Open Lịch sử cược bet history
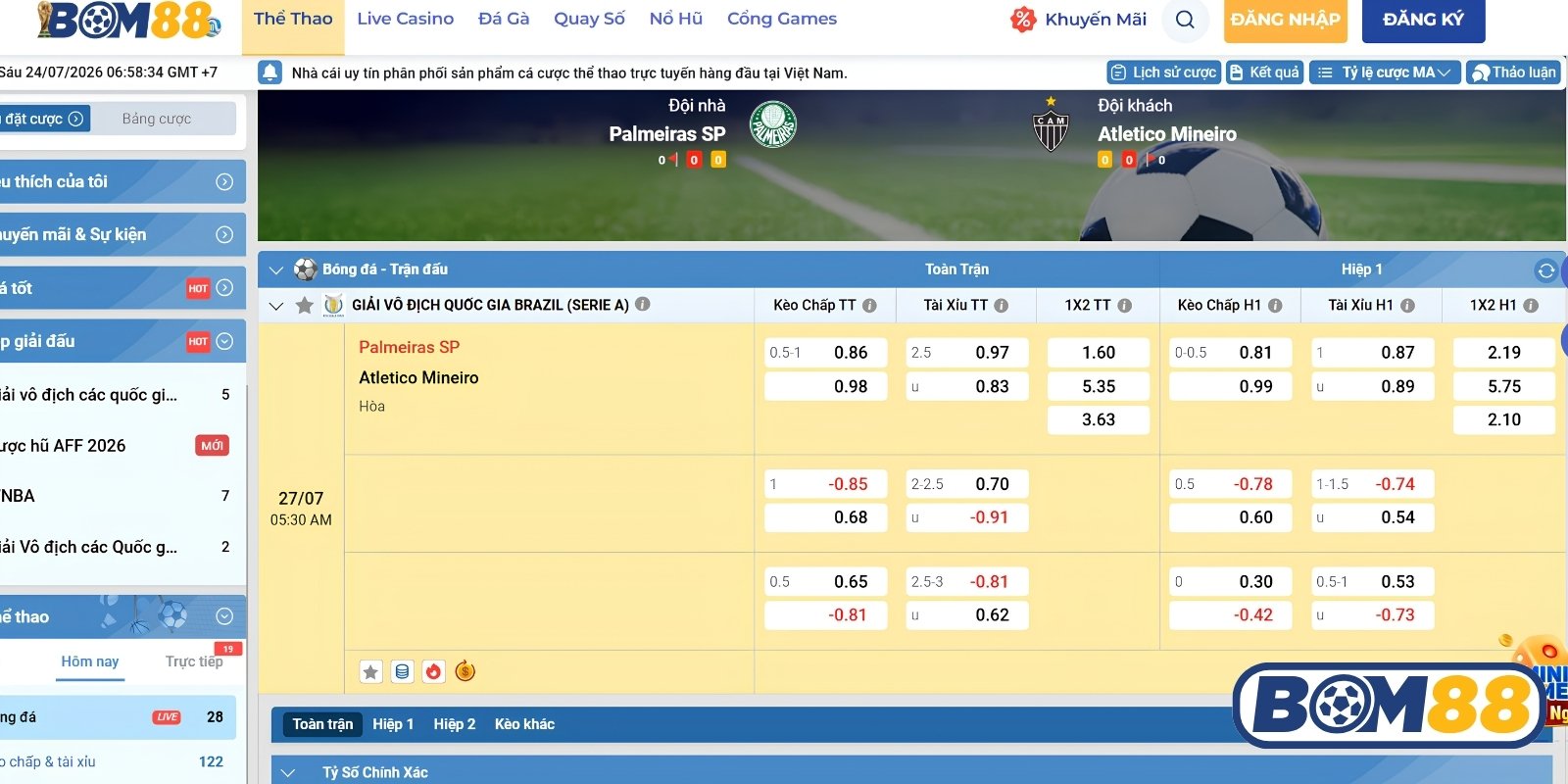This screenshot has height=784, width=1568. coord(1163,73)
